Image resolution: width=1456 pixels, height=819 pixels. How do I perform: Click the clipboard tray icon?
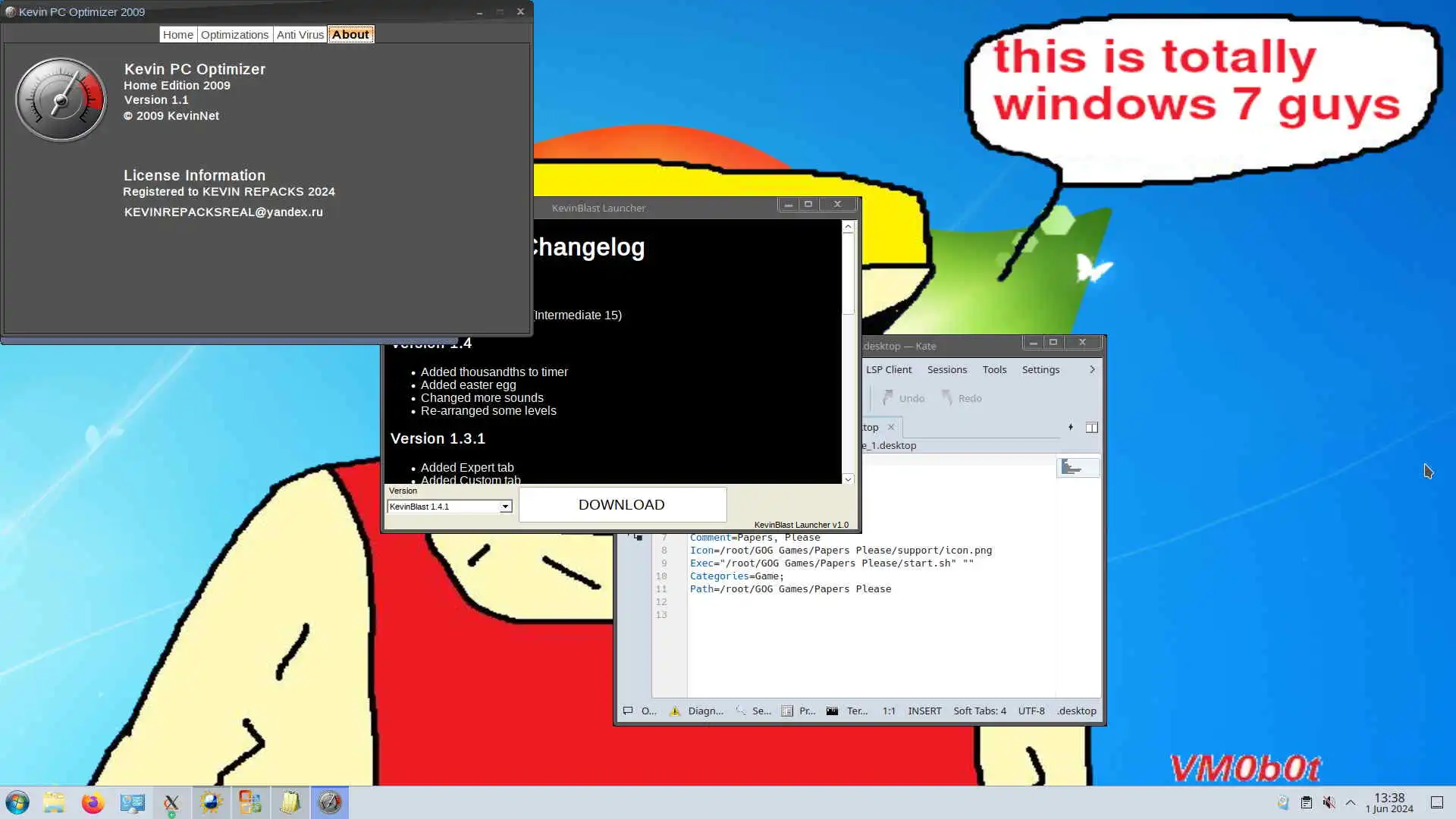pos(1306,802)
